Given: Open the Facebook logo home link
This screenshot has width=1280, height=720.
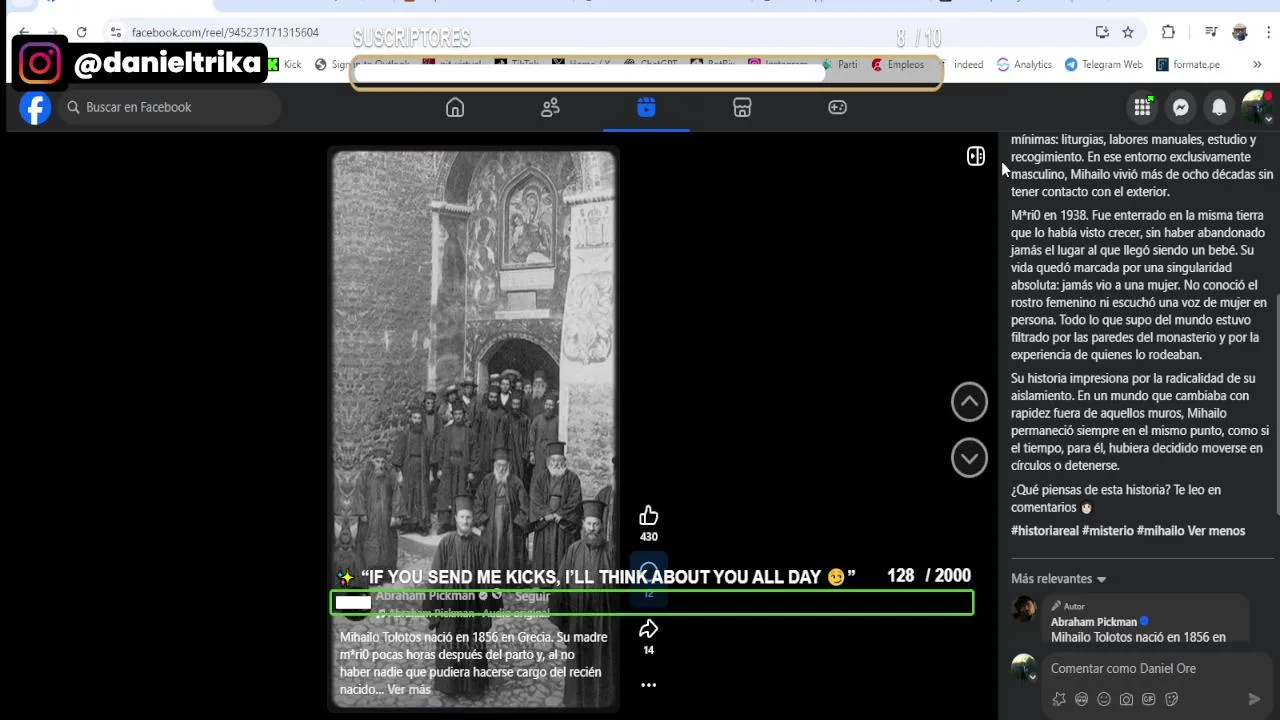Looking at the screenshot, I should (x=35, y=108).
